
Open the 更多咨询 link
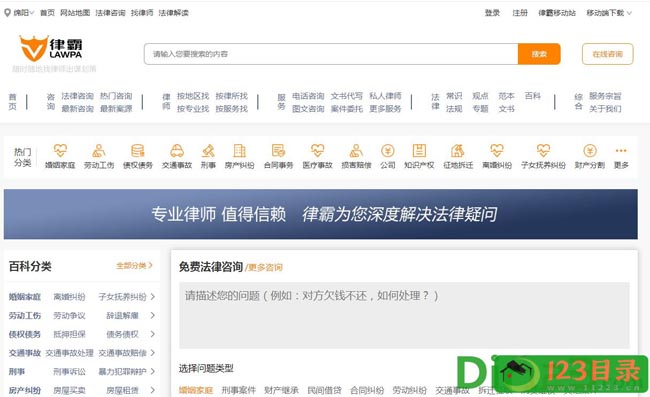[x=264, y=267]
